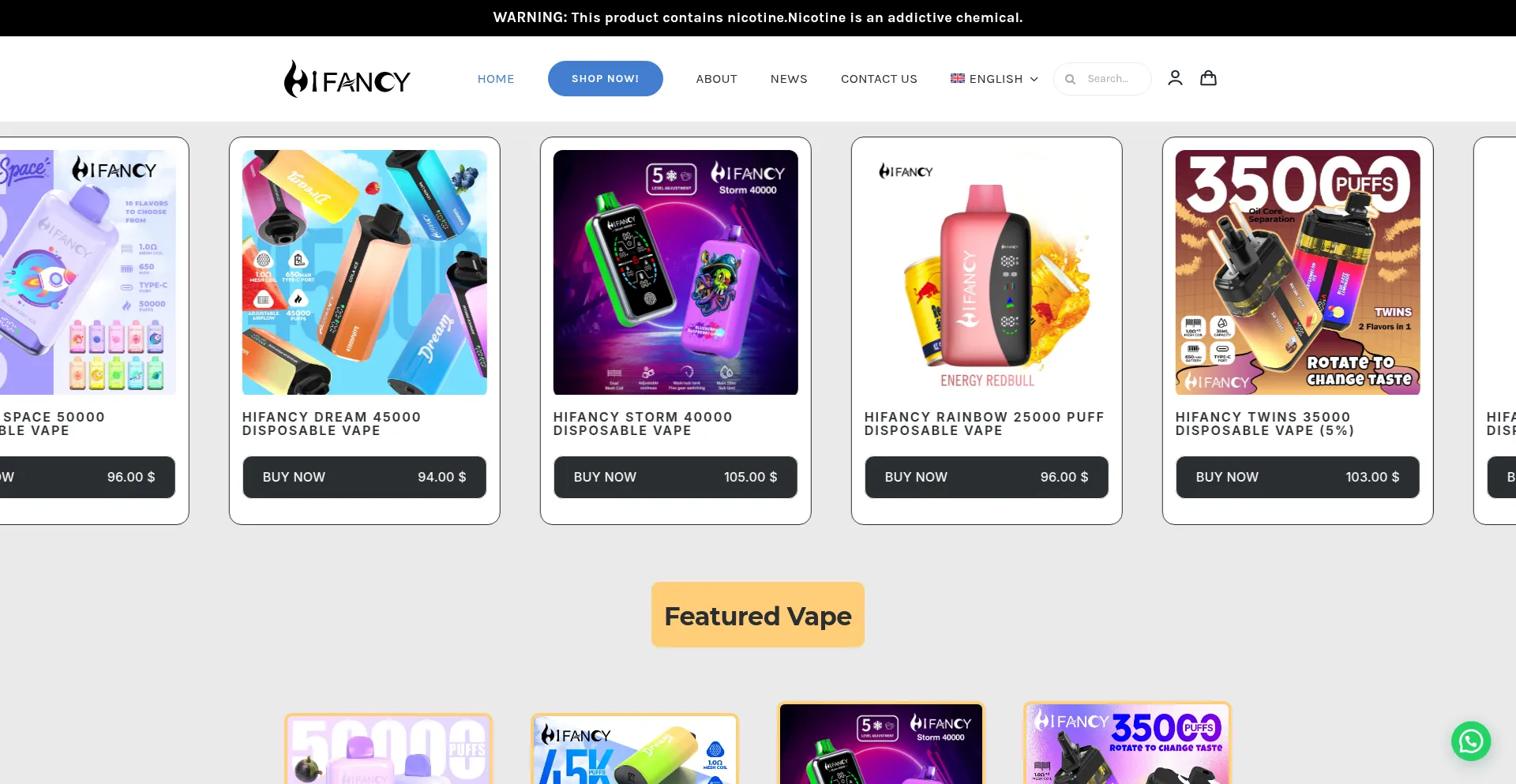Navigate to Contact Us
Screen dimensions: 1516x784
(x=879, y=79)
